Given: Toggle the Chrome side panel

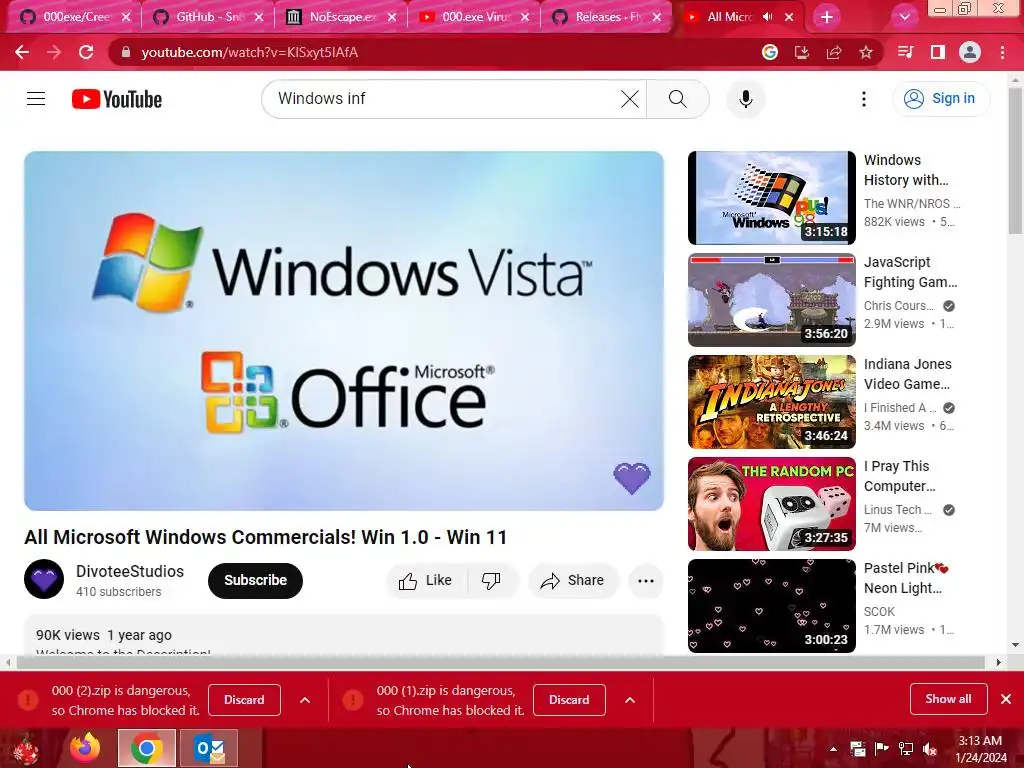Looking at the screenshot, I should click(938, 52).
